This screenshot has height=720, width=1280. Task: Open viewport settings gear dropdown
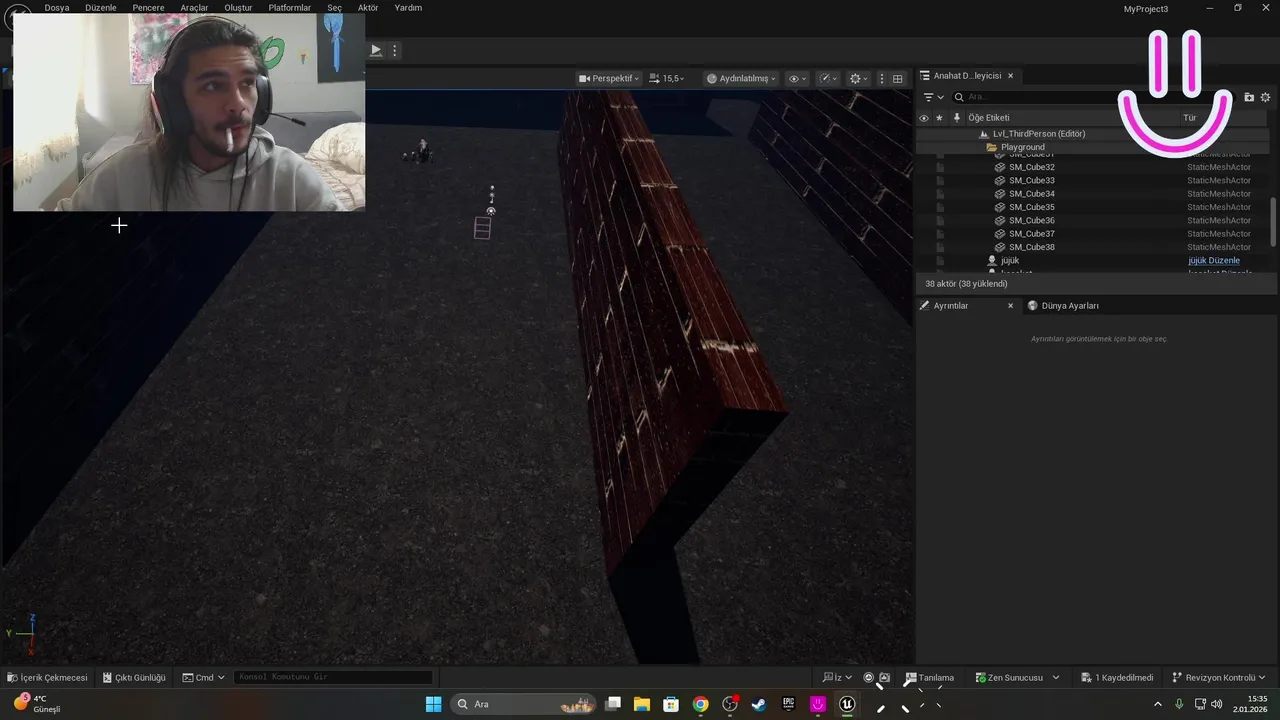click(x=858, y=78)
